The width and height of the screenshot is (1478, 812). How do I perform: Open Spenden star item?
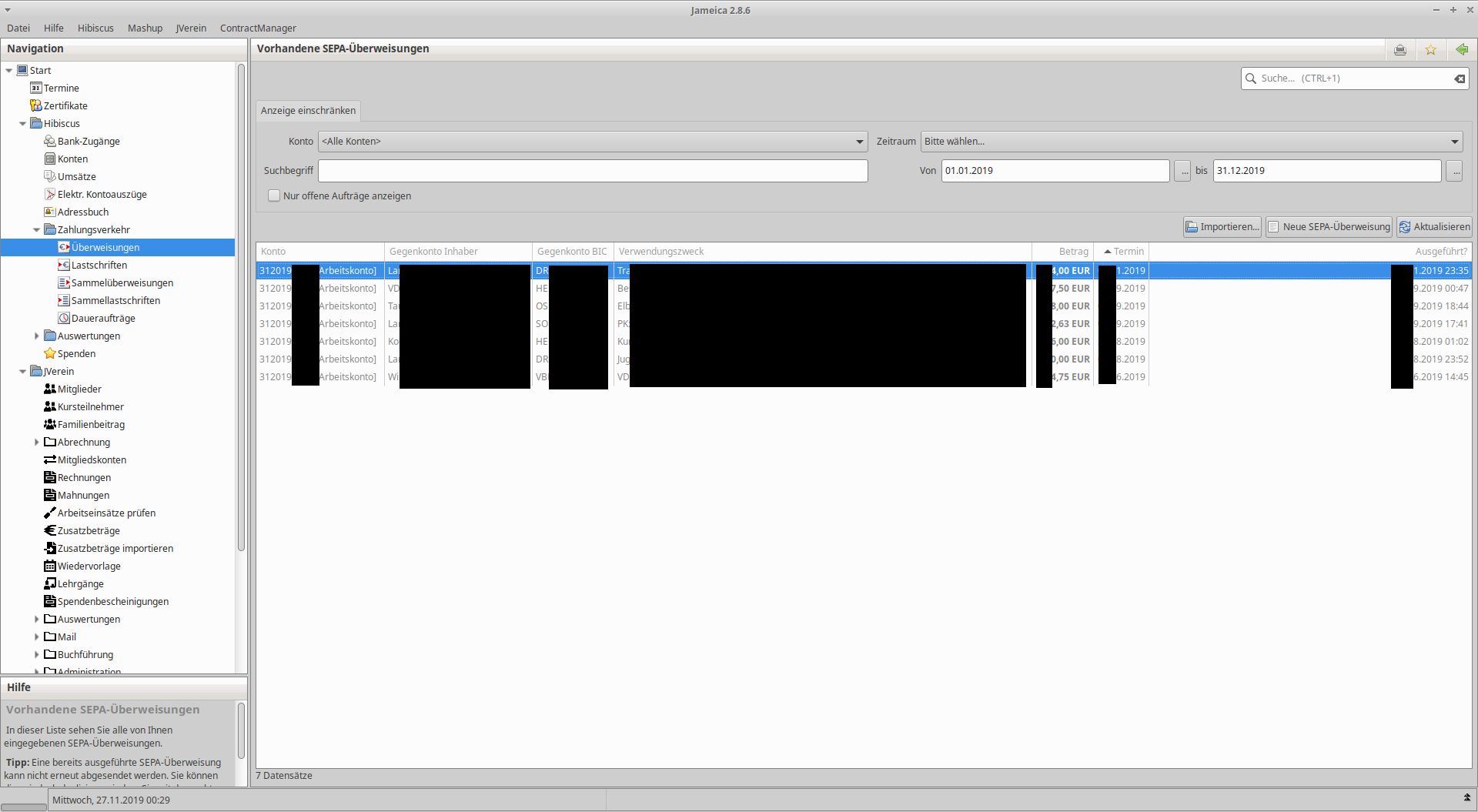pyautogui.click(x=76, y=354)
